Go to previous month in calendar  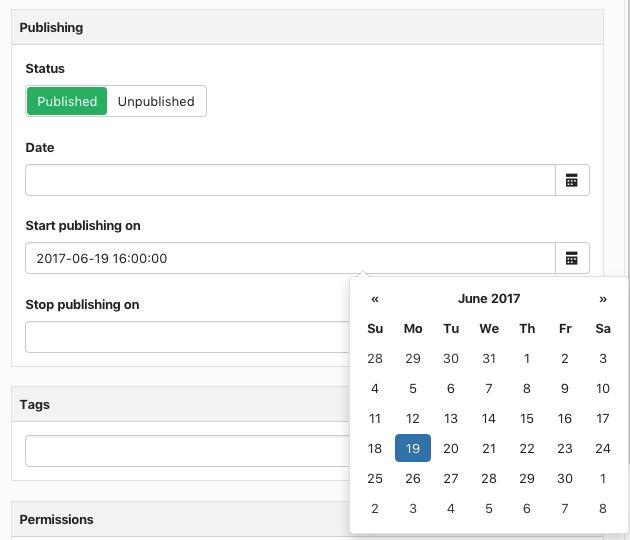375,299
